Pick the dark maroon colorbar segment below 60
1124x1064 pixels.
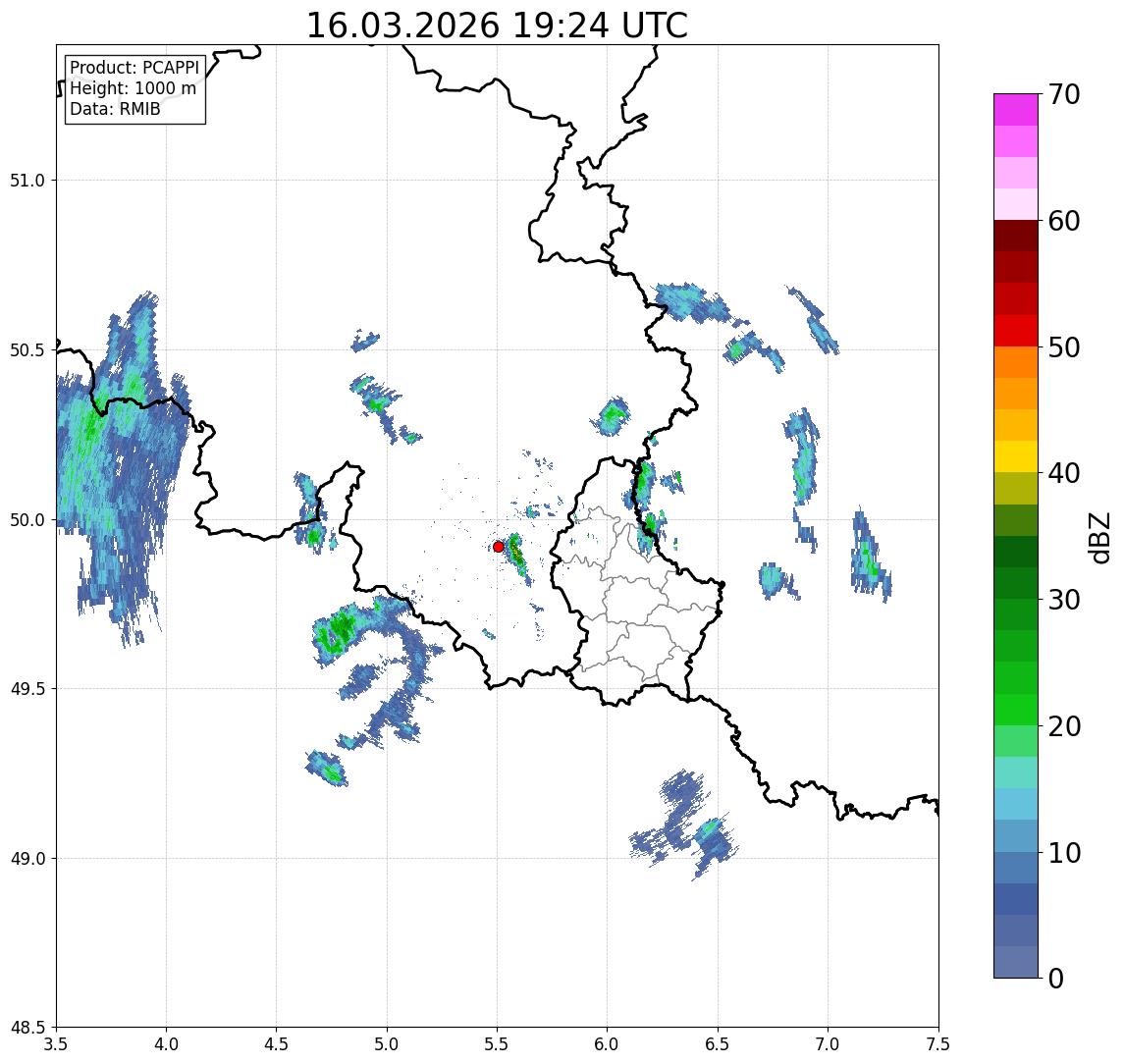1016,236
